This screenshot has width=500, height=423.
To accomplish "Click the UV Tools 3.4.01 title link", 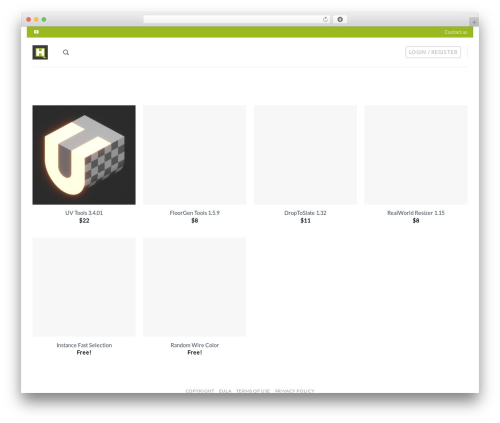I will pyautogui.click(x=84, y=213).
